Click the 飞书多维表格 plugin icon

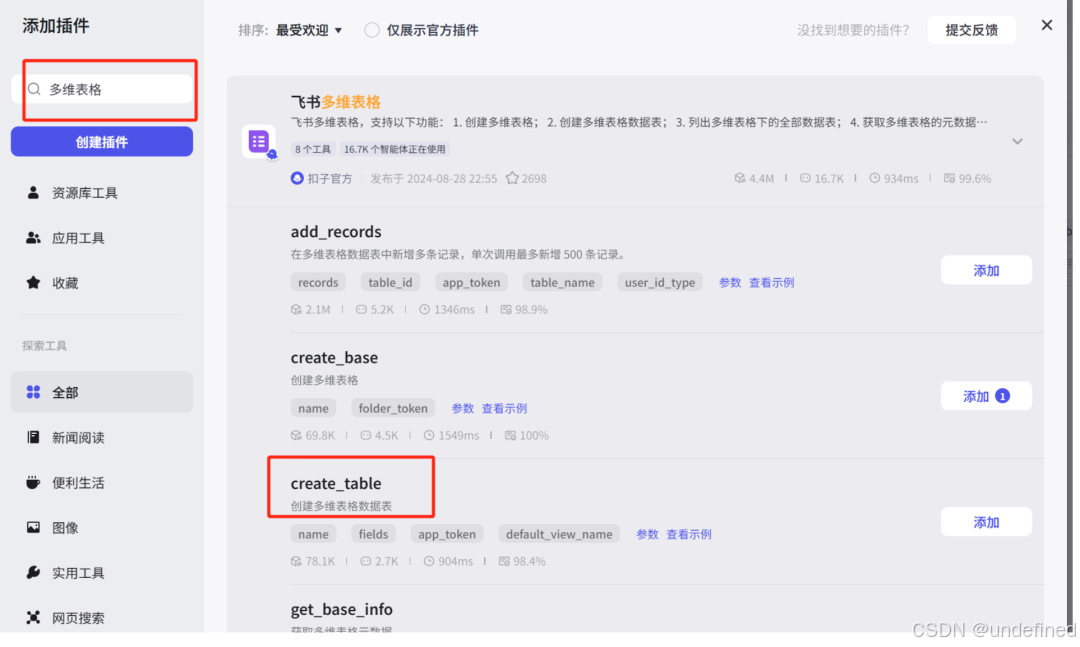[x=259, y=141]
